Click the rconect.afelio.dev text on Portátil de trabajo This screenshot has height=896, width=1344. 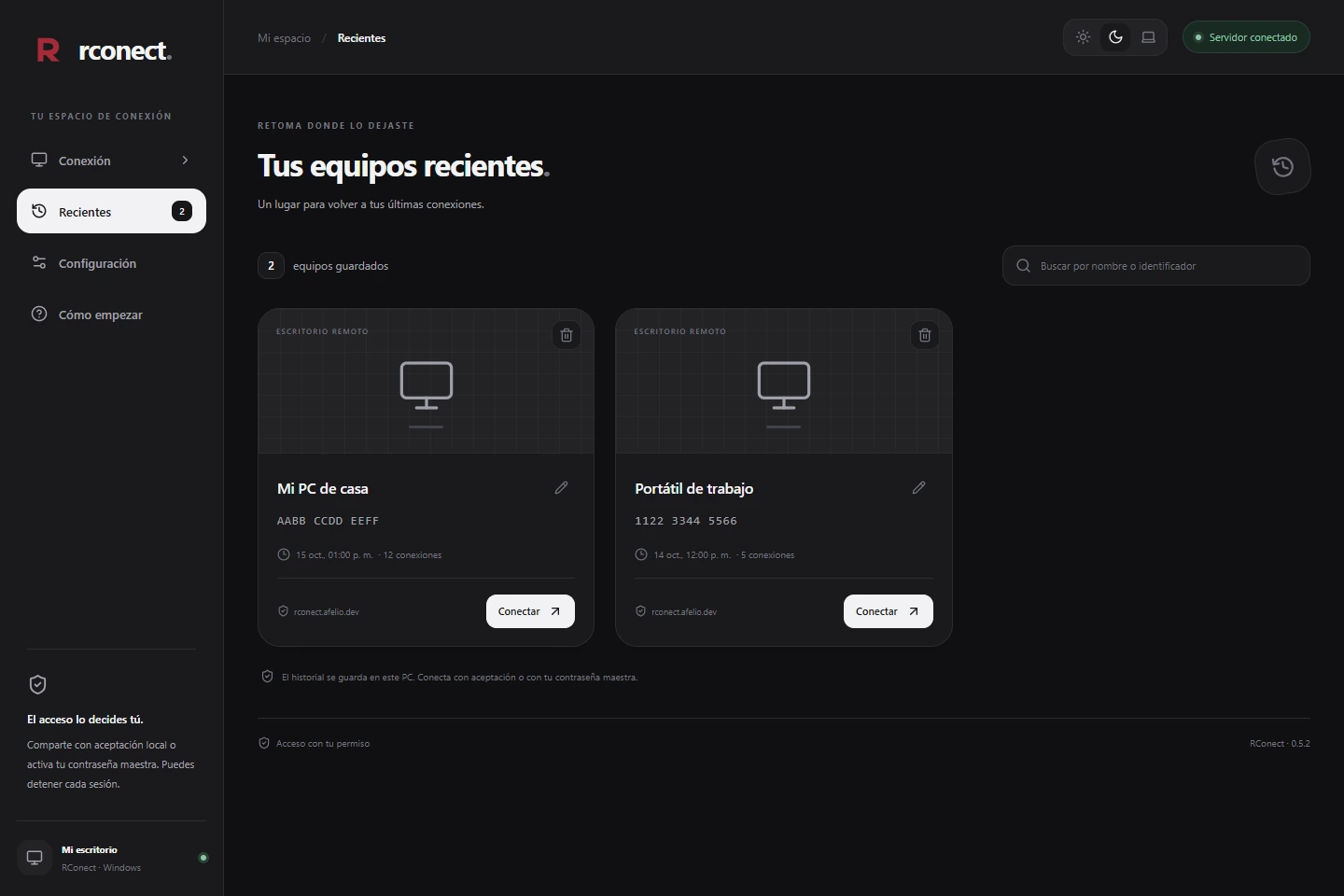pyautogui.click(x=684, y=612)
